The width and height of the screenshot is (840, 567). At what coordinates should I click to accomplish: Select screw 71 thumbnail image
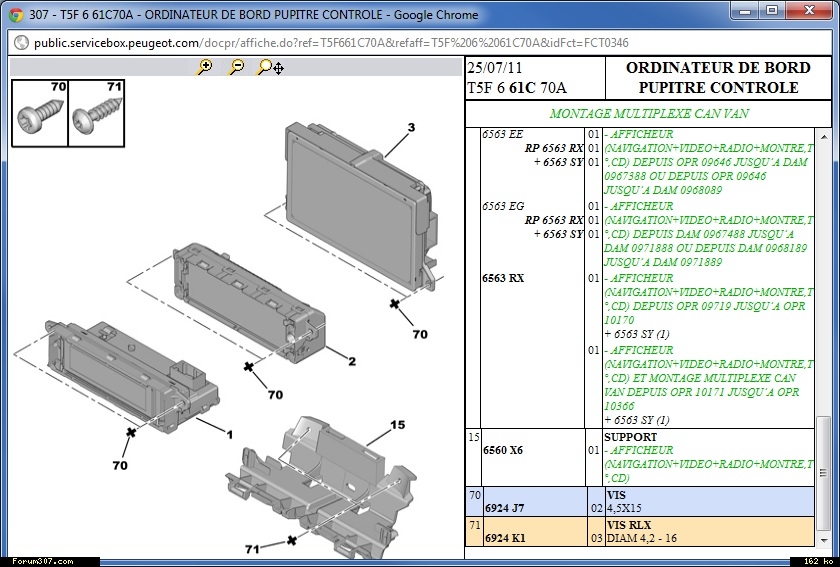pos(96,113)
